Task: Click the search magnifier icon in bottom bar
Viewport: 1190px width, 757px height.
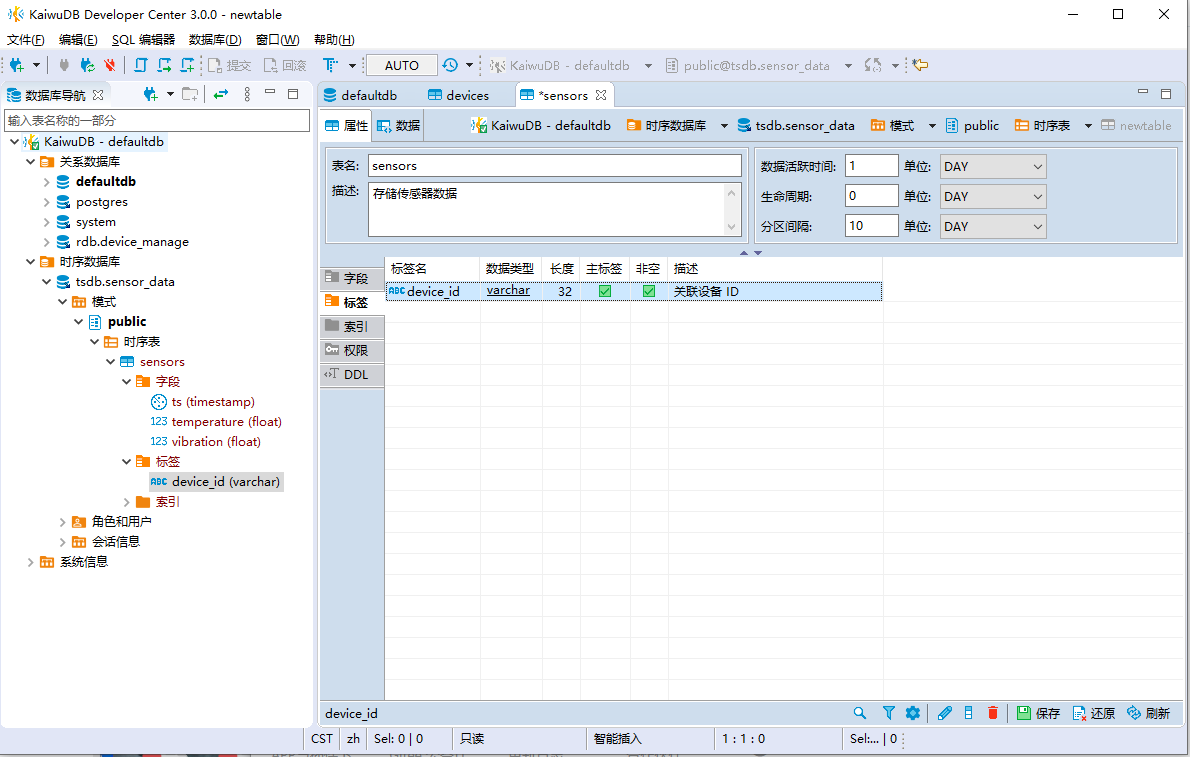Action: (860, 713)
